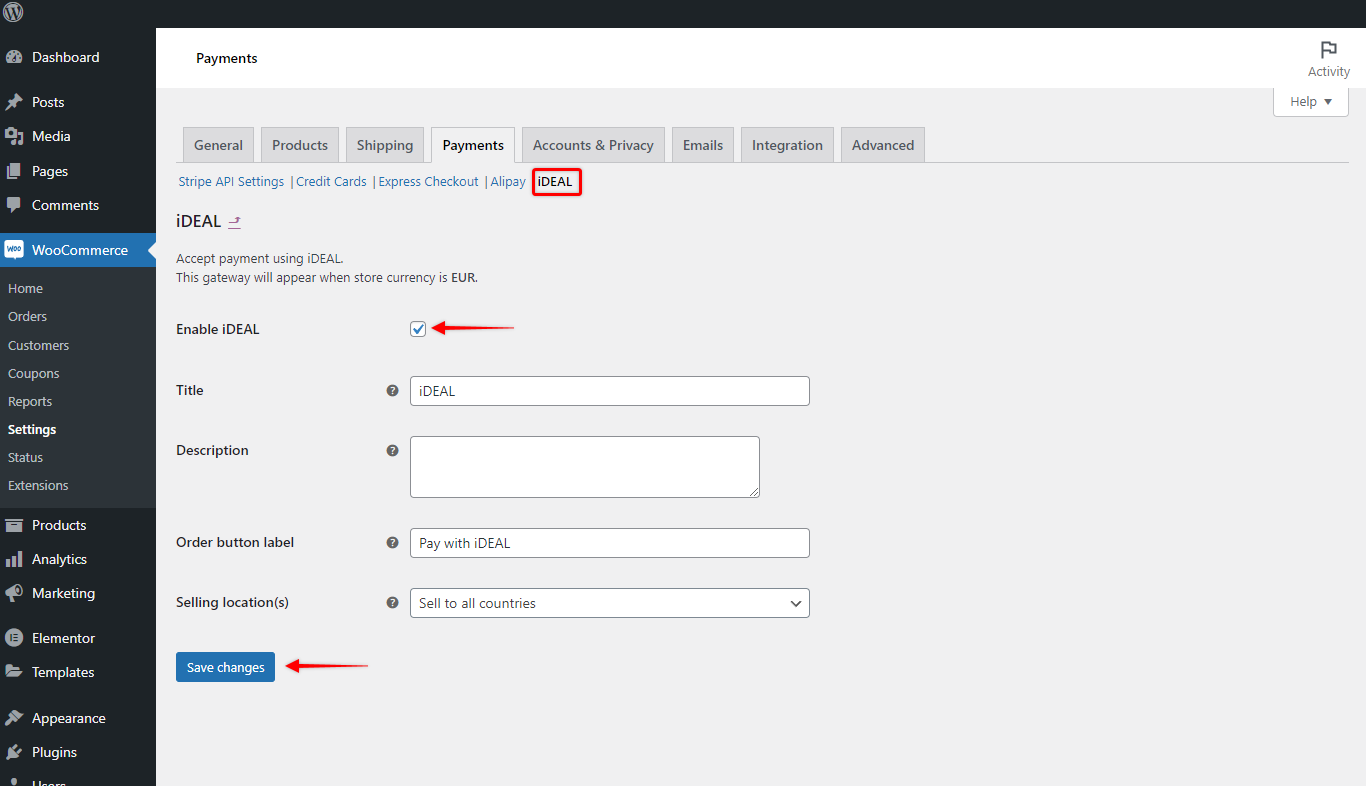Click into the Description textarea
This screenshot has width=1366, height=786.
click(585, 467)
